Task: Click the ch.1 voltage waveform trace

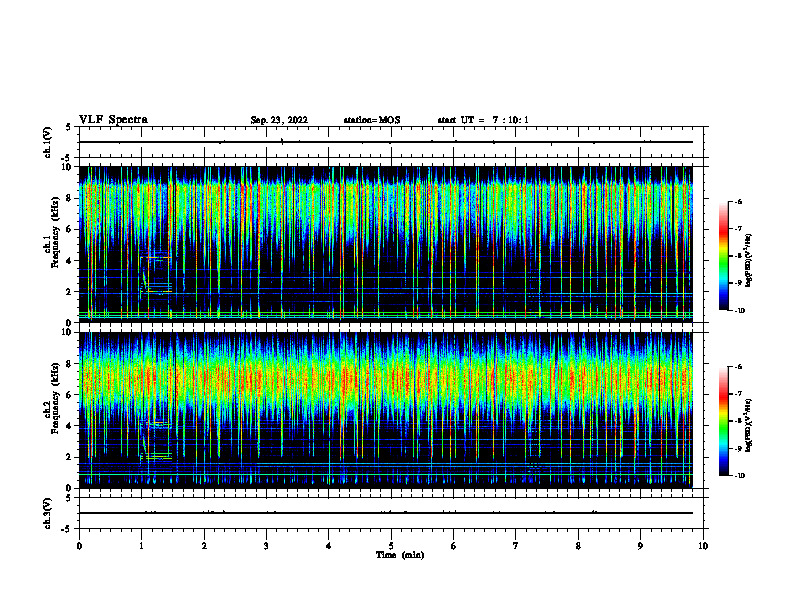Action: tap(386, 142)
